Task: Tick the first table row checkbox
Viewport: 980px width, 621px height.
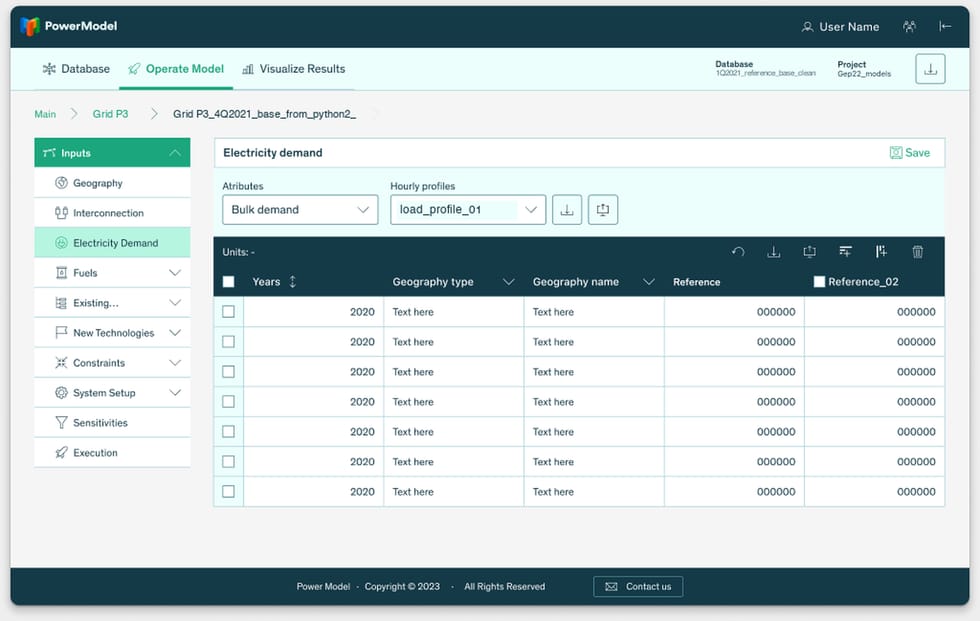Action: 229,312
